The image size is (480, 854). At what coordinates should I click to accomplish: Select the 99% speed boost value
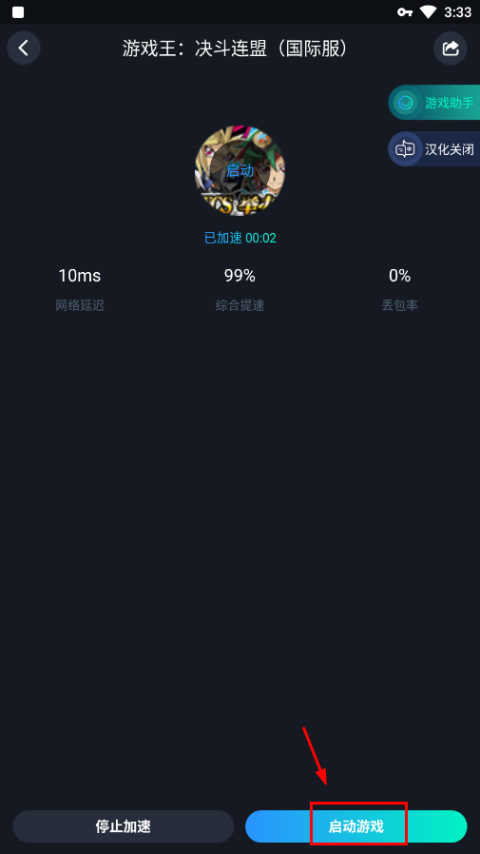coord(240,276)
